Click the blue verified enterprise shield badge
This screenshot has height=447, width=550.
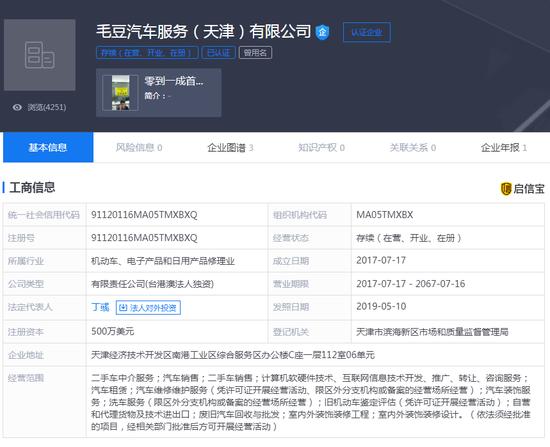tap(322, 32)
